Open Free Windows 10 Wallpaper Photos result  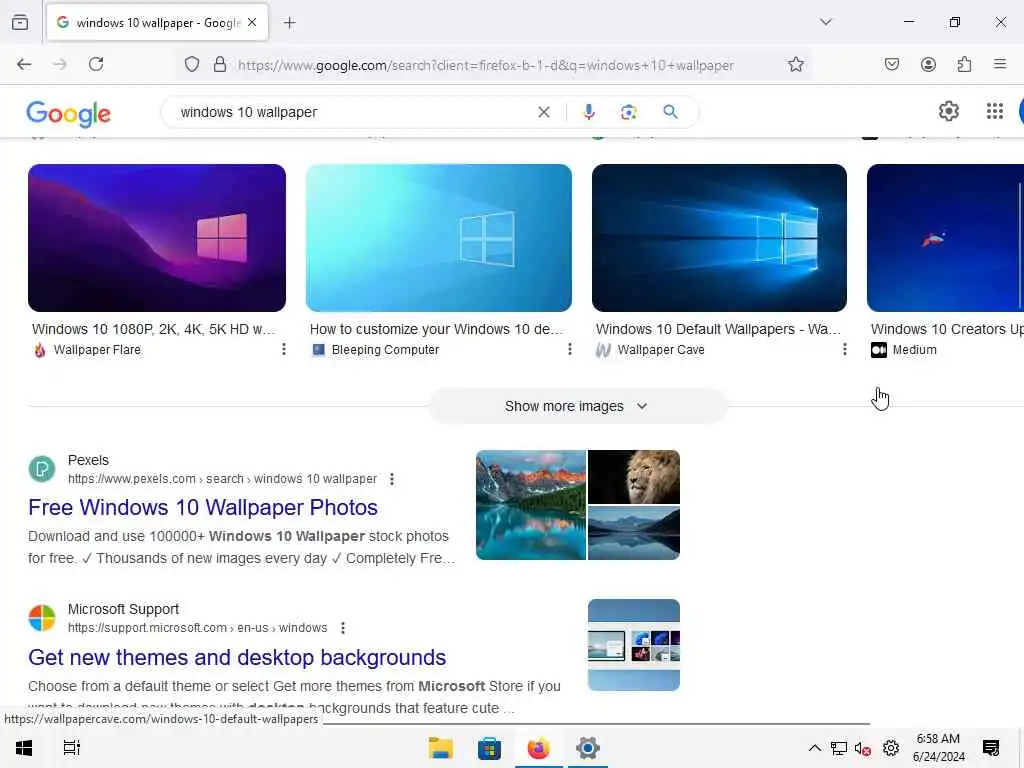(x=203, y=507)
